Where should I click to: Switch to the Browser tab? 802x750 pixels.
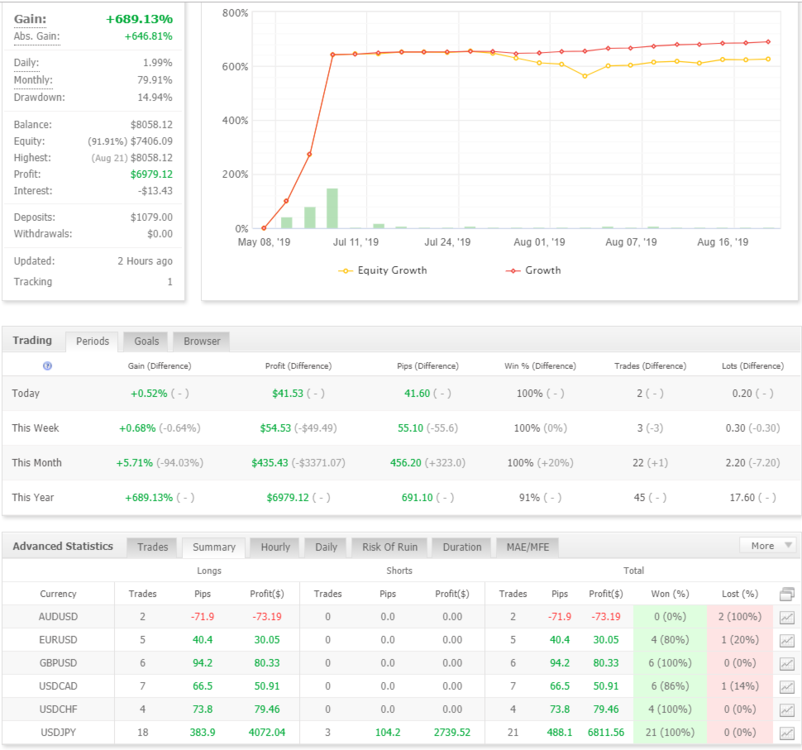coord(202,341)
